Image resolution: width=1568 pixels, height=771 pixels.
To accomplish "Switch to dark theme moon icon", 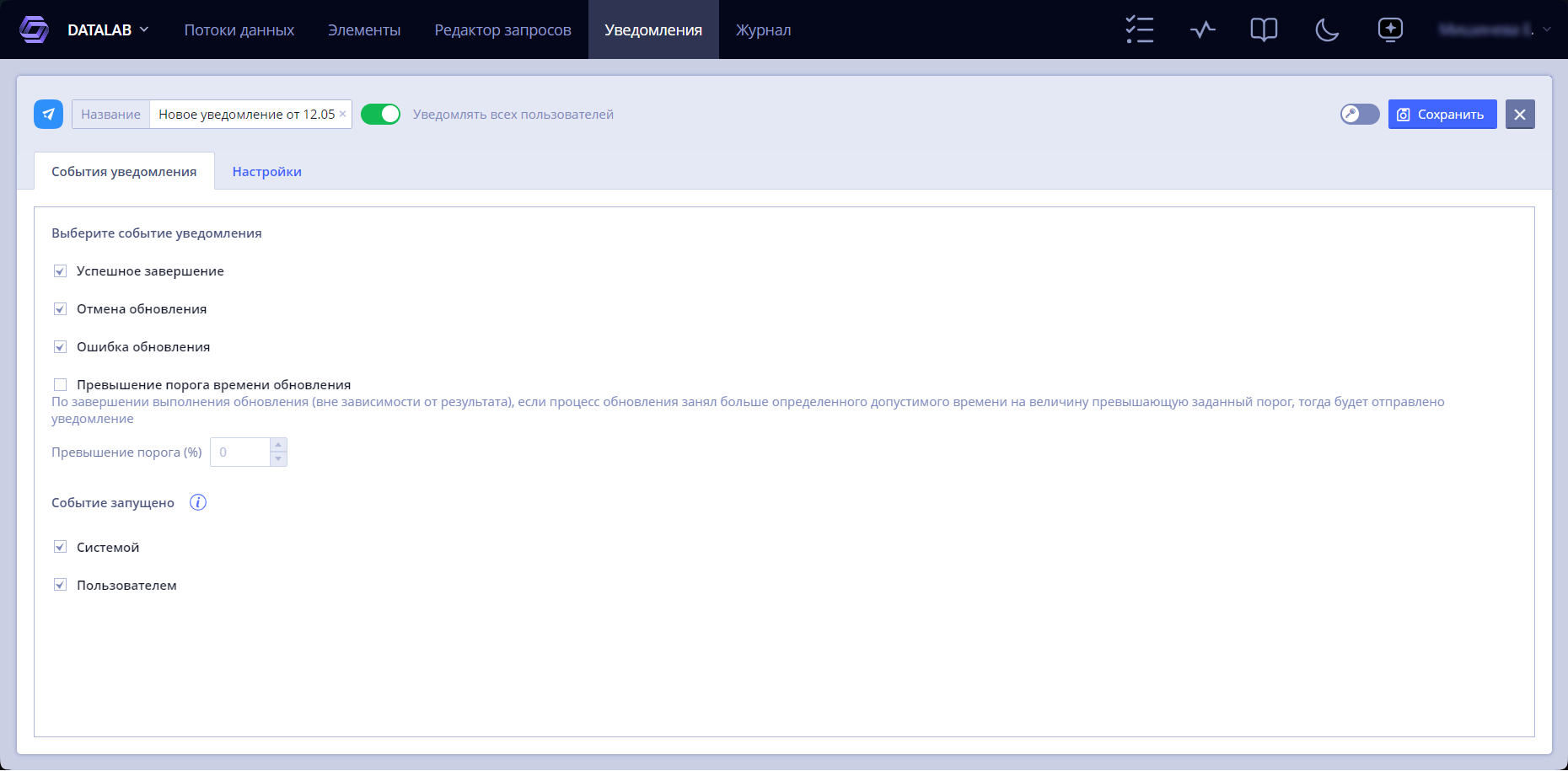I will 1327,29.
